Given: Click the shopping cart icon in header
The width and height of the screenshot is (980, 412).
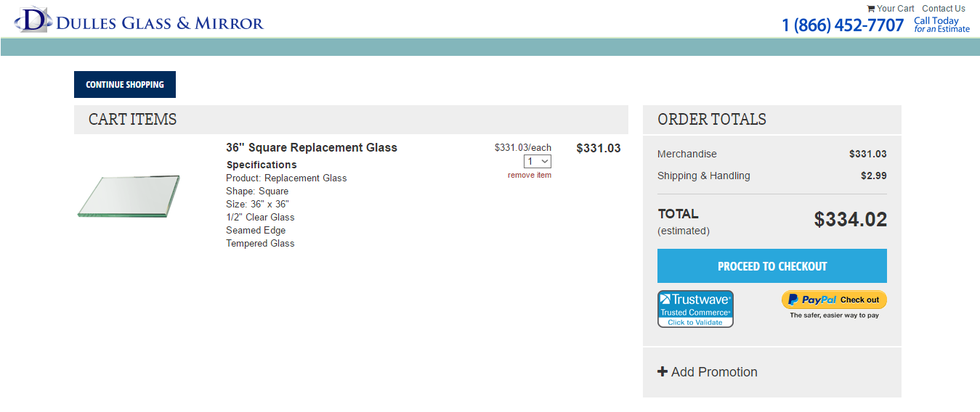Looking at the screenshot, I should click(x=870, y=9).
